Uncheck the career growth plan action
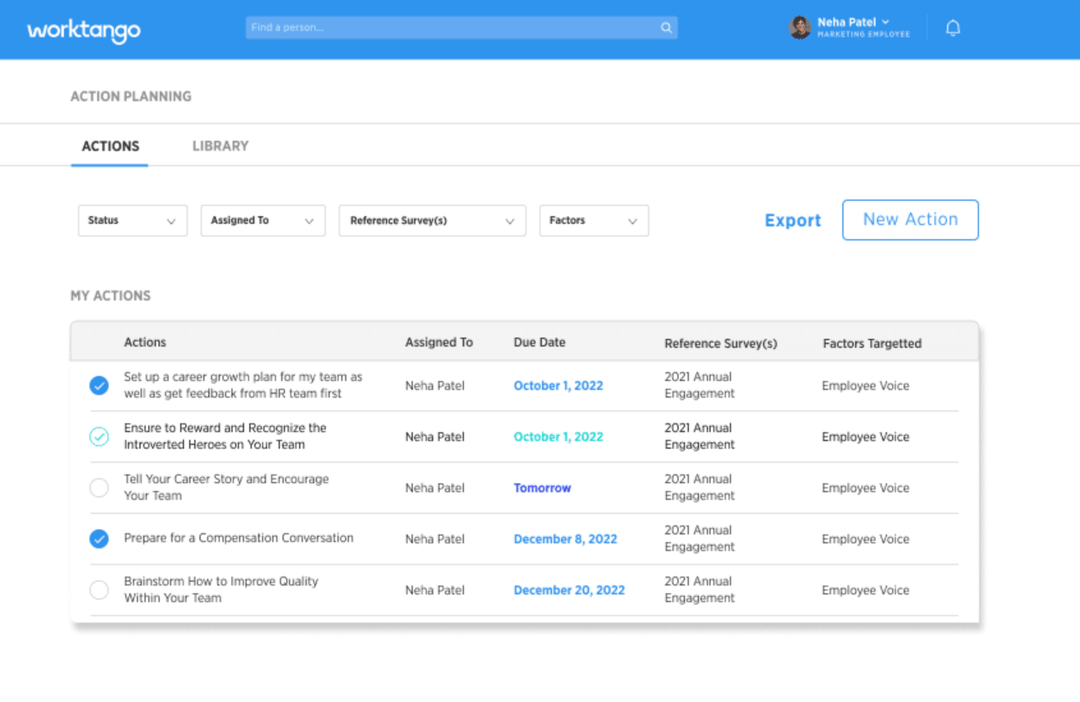The image size is (1080, 702). (99, 385)
